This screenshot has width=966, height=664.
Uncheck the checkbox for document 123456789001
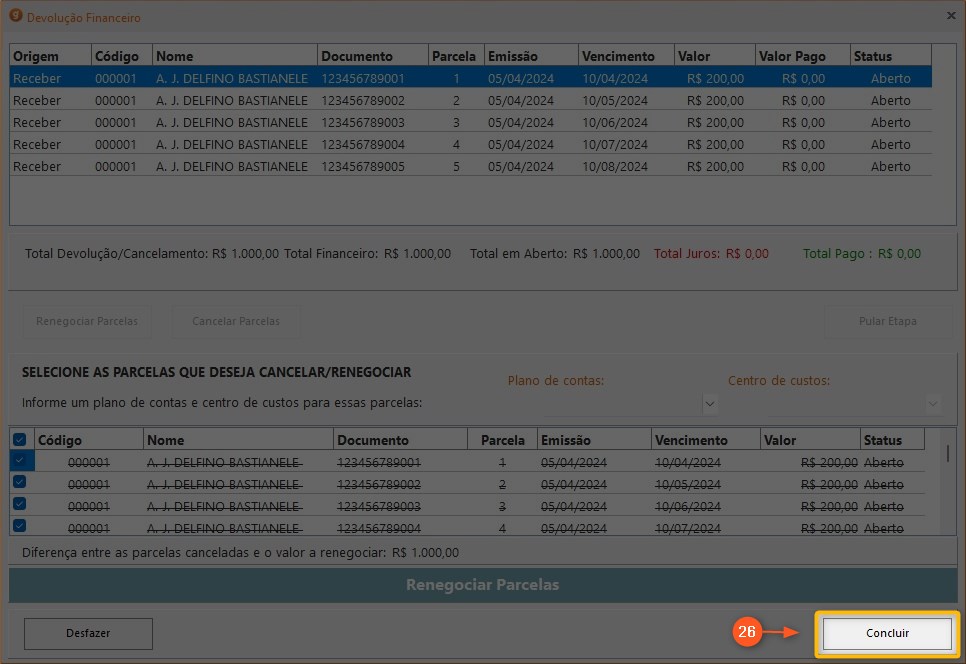pos(19,460)
